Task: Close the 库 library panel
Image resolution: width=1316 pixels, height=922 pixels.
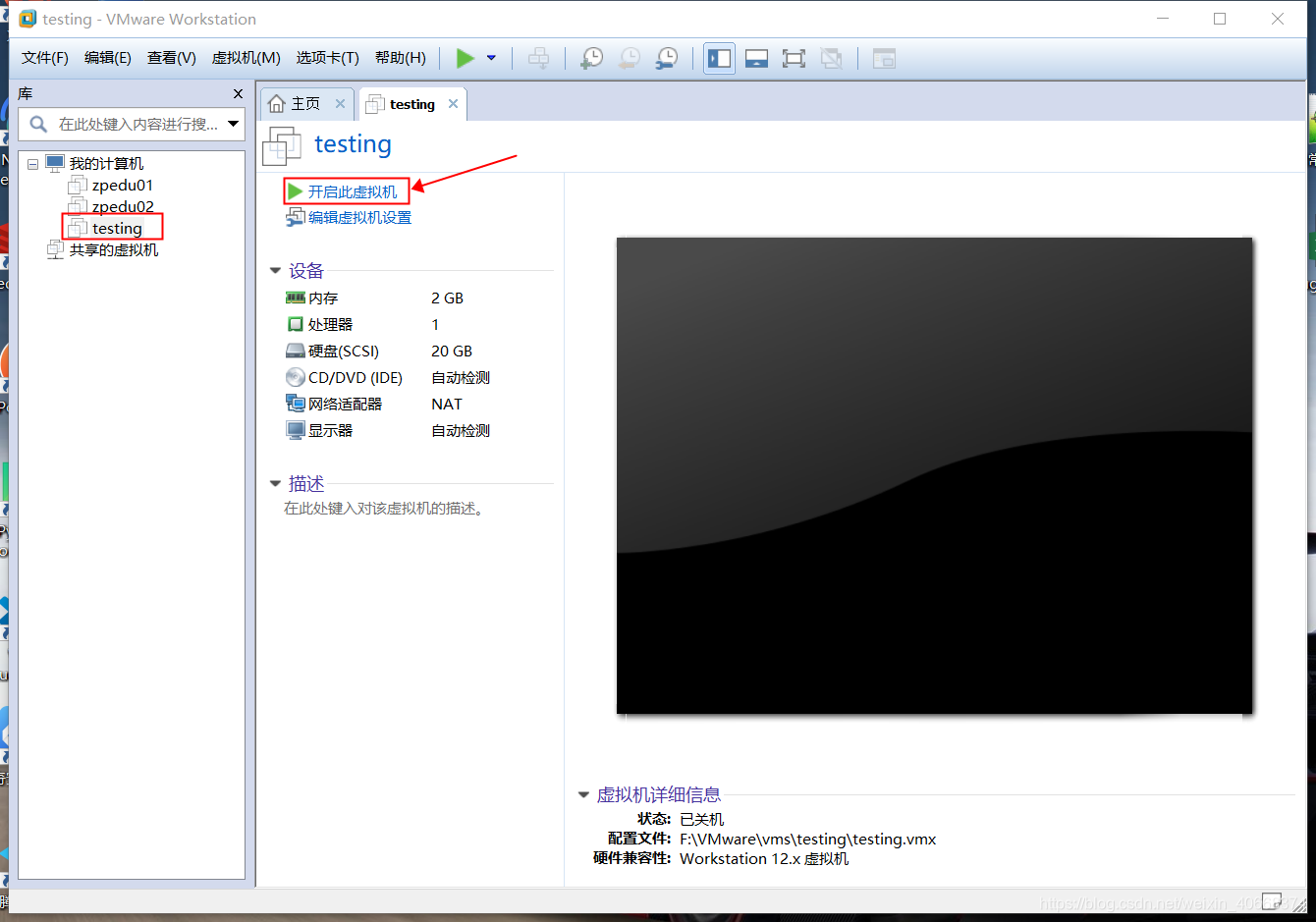Action: pyautogui.click(x=238, y=93)
